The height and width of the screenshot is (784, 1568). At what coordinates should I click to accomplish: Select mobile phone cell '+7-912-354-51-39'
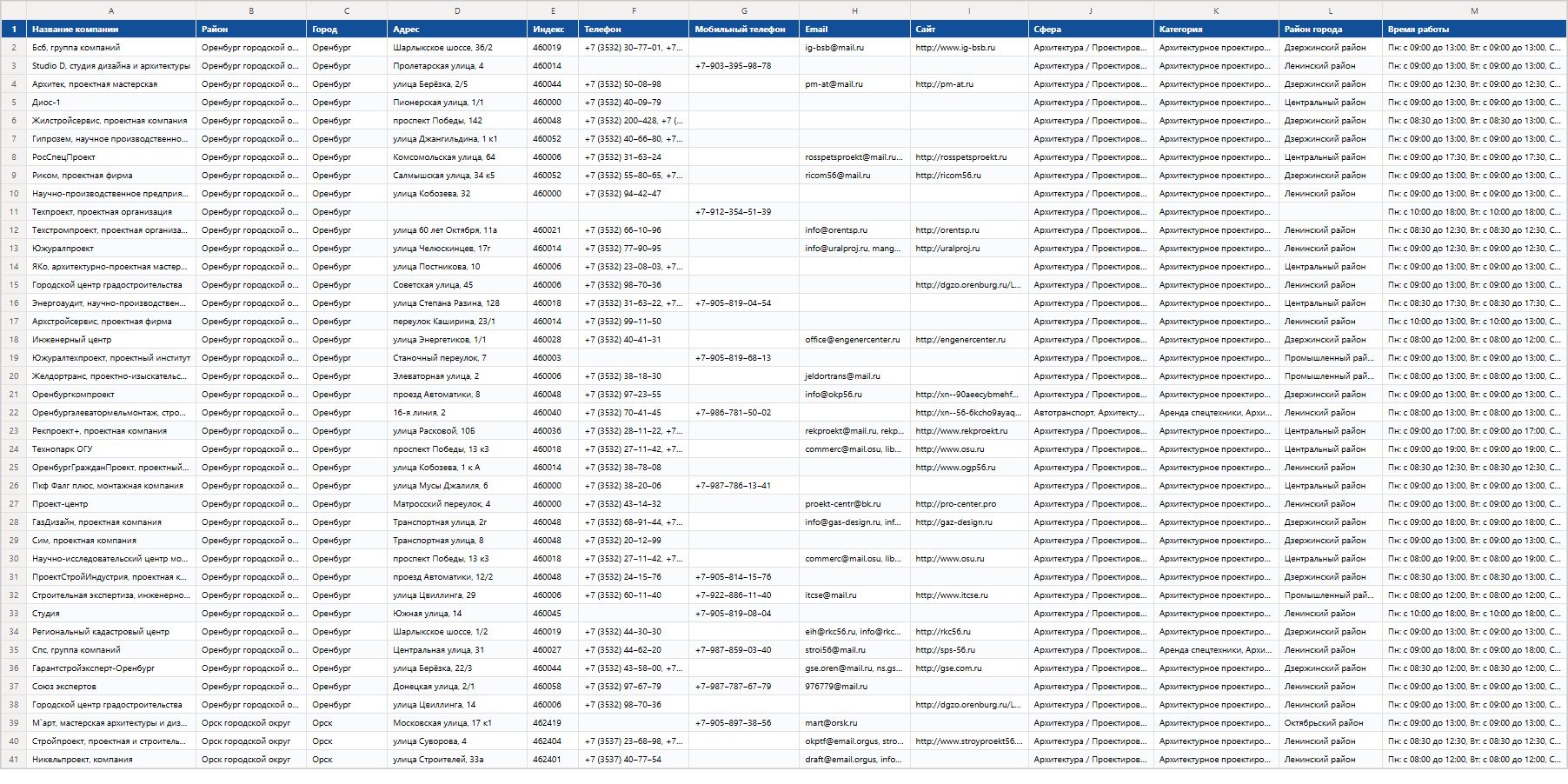(x=744, y=212)
